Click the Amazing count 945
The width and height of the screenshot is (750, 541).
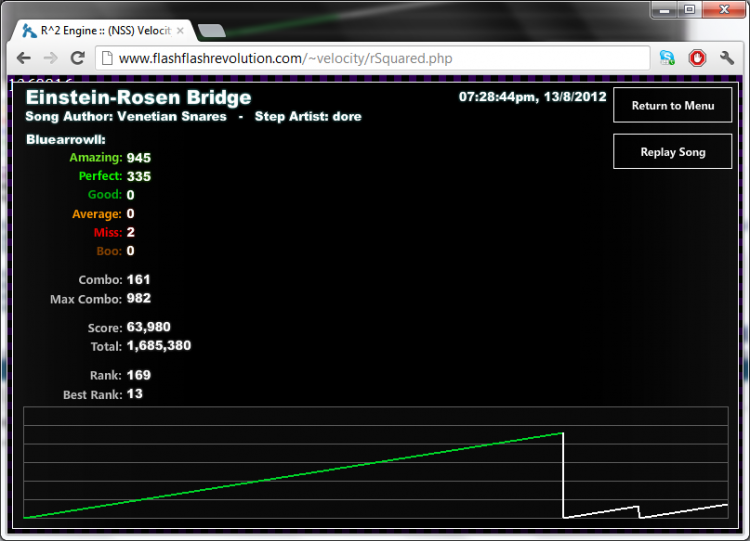tap(139, 158)
